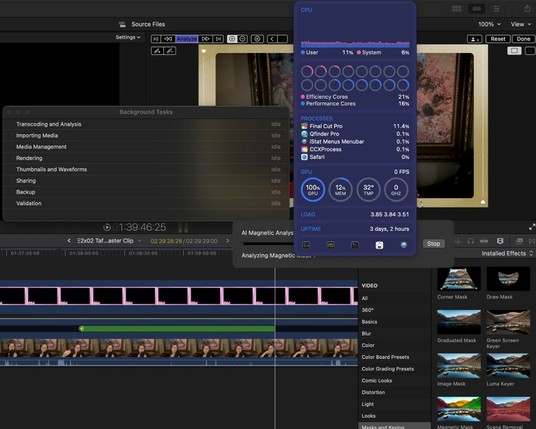Open the Settings dropdown
This screenshot has width=536, height=429.
[x=128, y=37]
